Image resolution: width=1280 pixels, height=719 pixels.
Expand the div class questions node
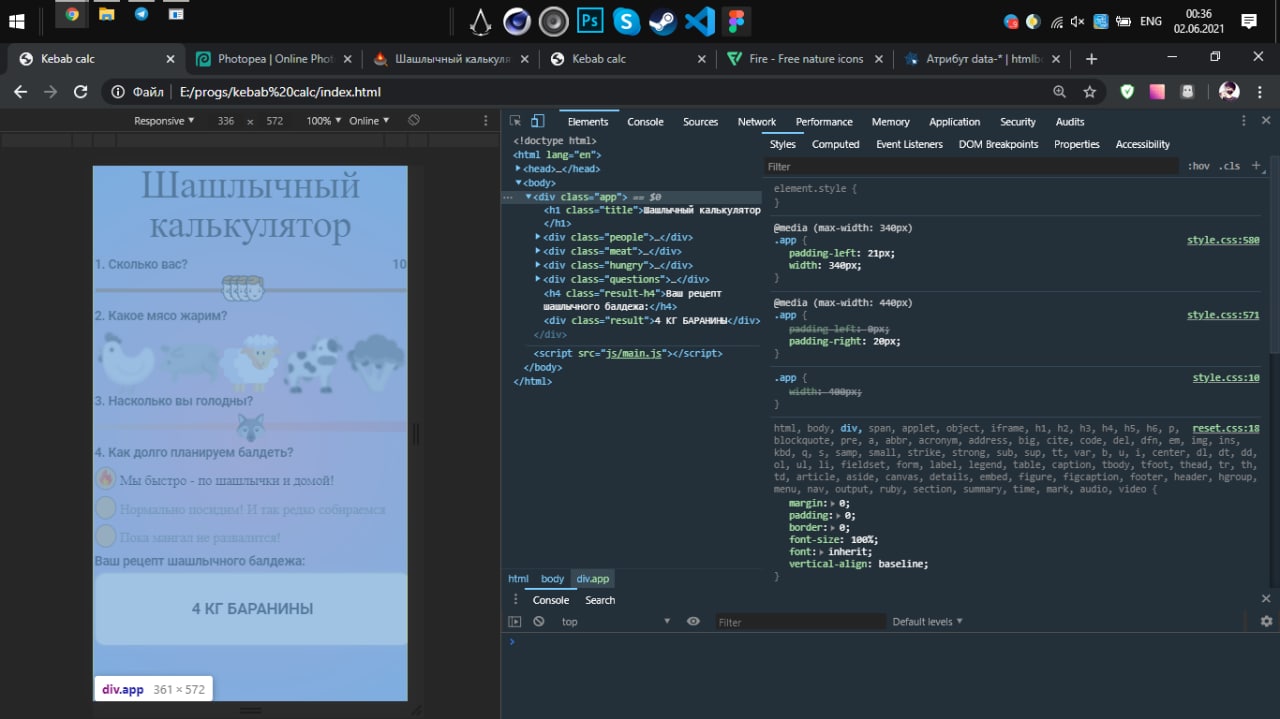click(538, 279)
